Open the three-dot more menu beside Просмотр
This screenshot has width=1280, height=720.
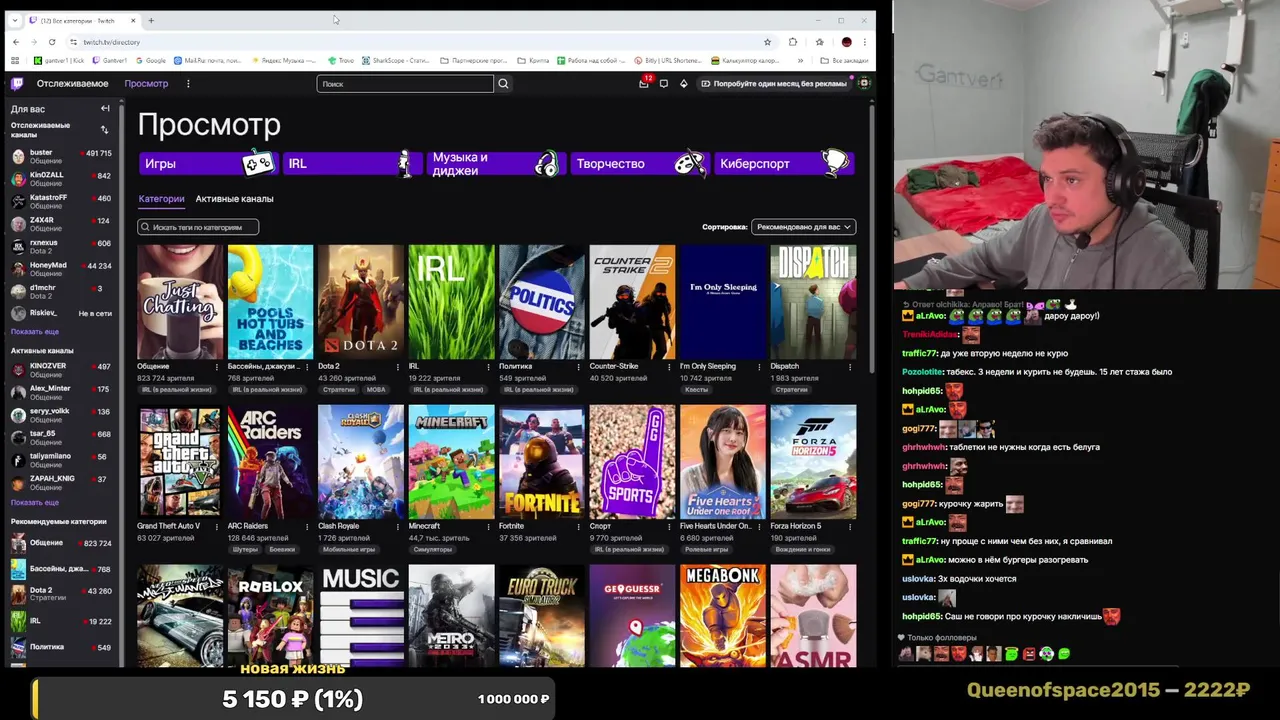pos(188,84)
